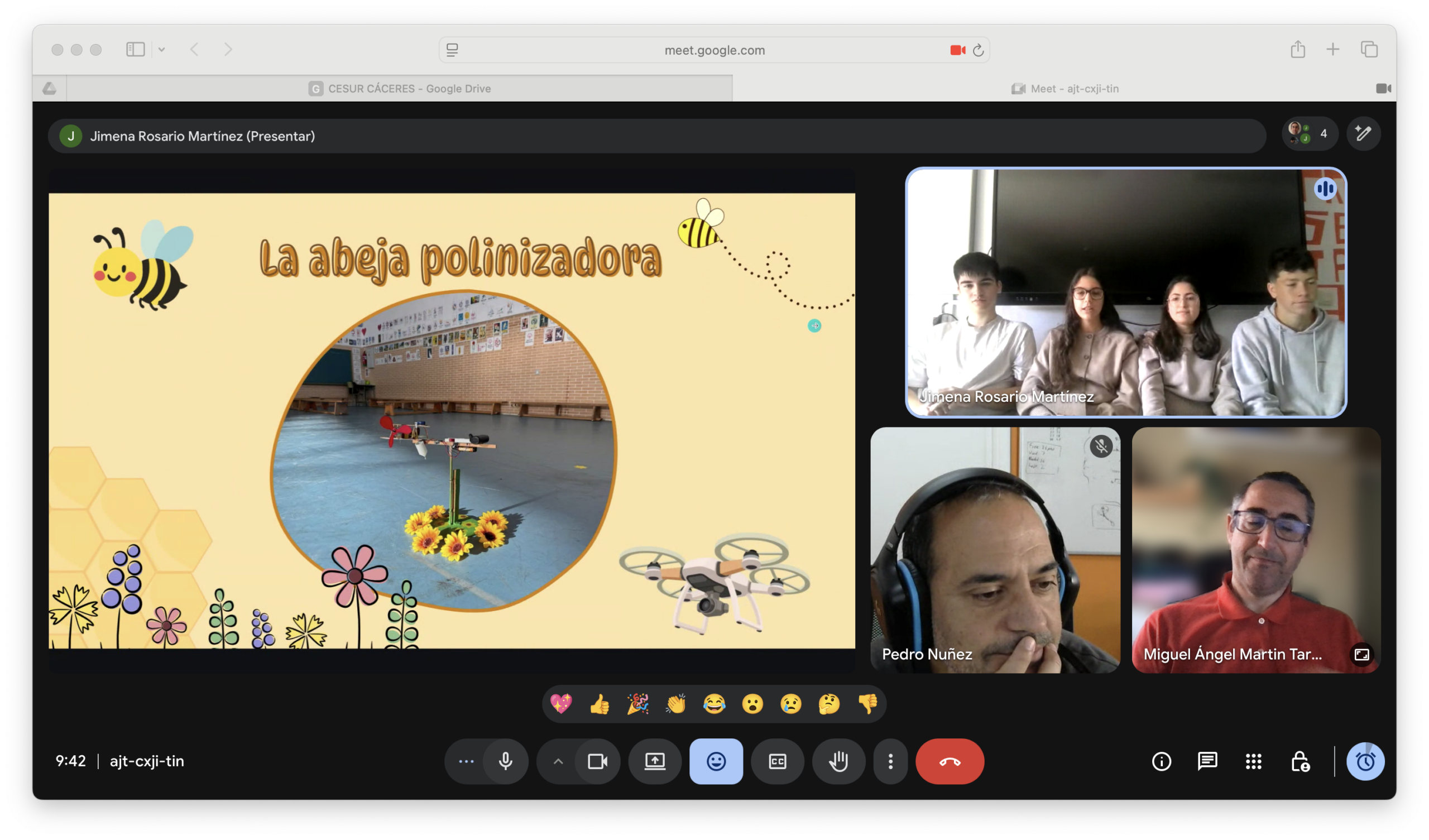
Task: Open participants list showing 4 people
Action: [1310, 134]
